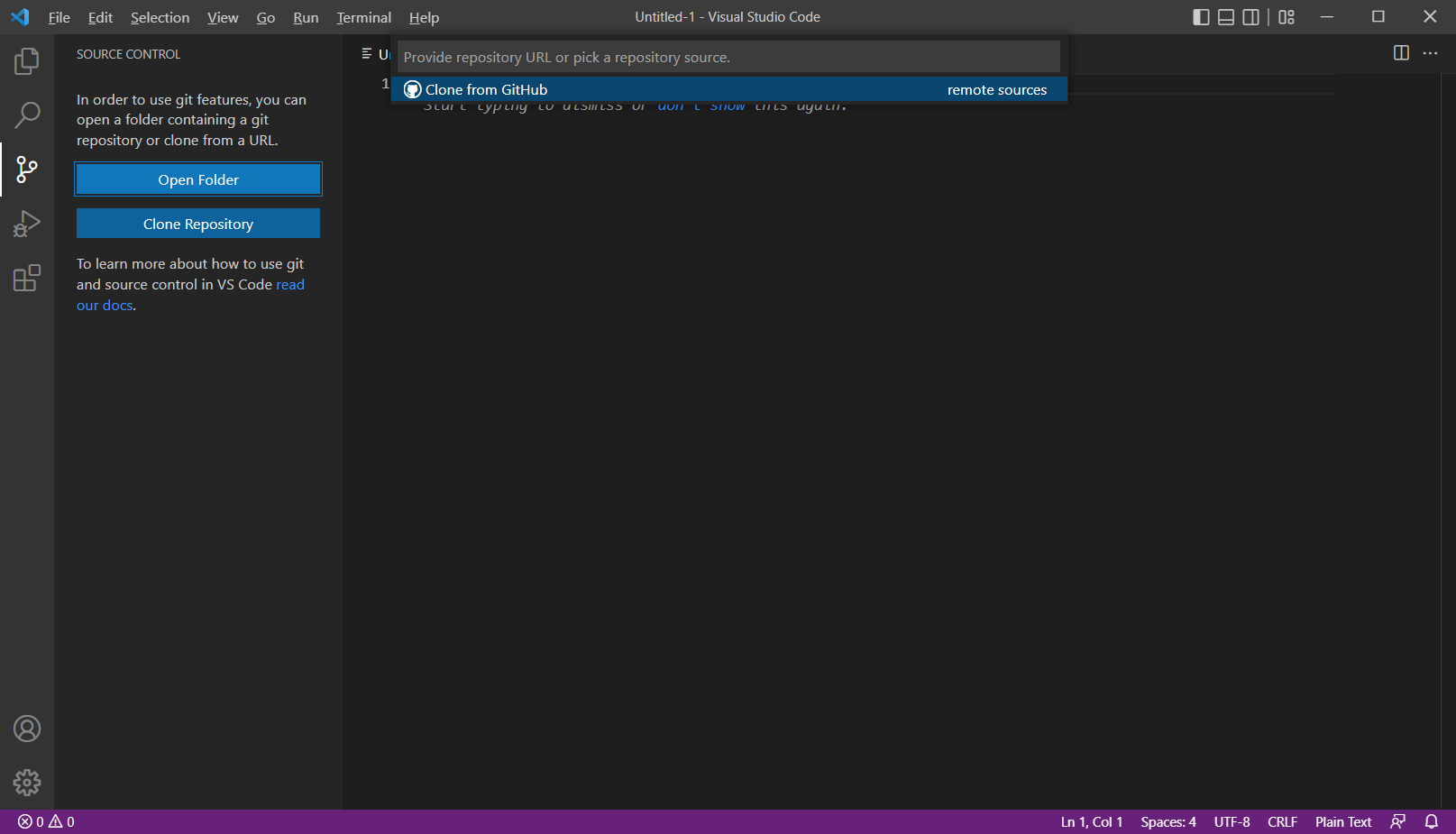Image resolution: width=1456 pixels, height=834 pixels.
Task: Open errors and warnings count in status bar
Action: (x=46, y=821)
